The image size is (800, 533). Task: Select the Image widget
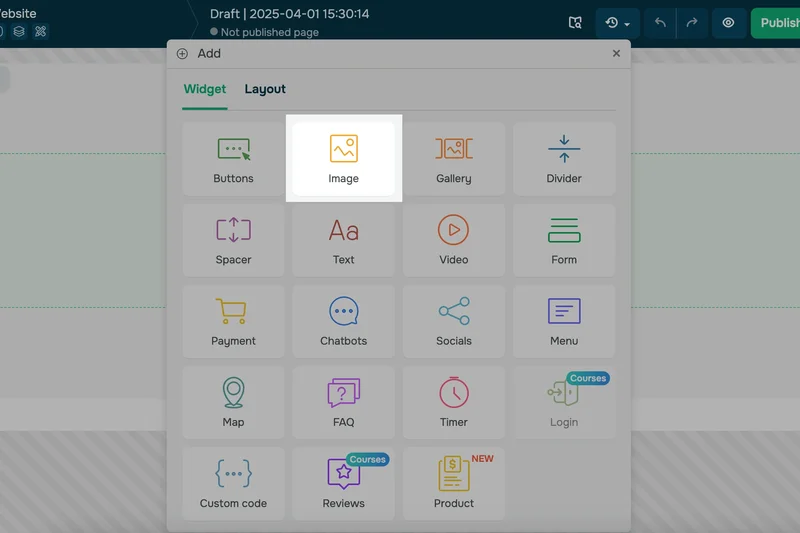point(343,159)
